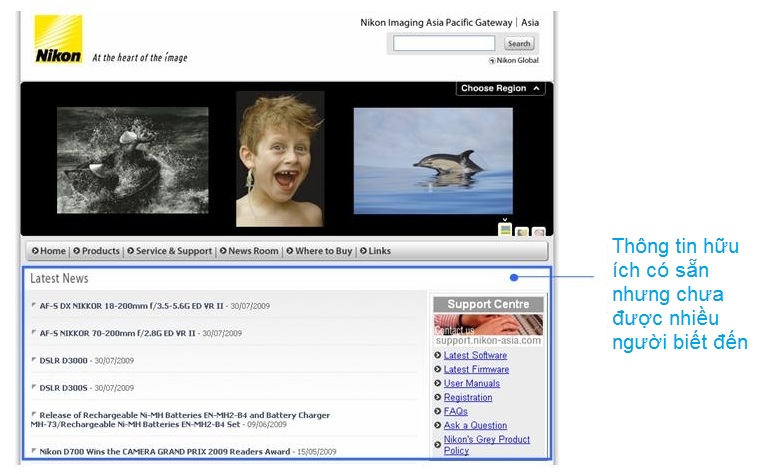
Task: Open Rechargeable Ni-MH Batteries release news
Action: pyautogui.click(x=180, y=419)
